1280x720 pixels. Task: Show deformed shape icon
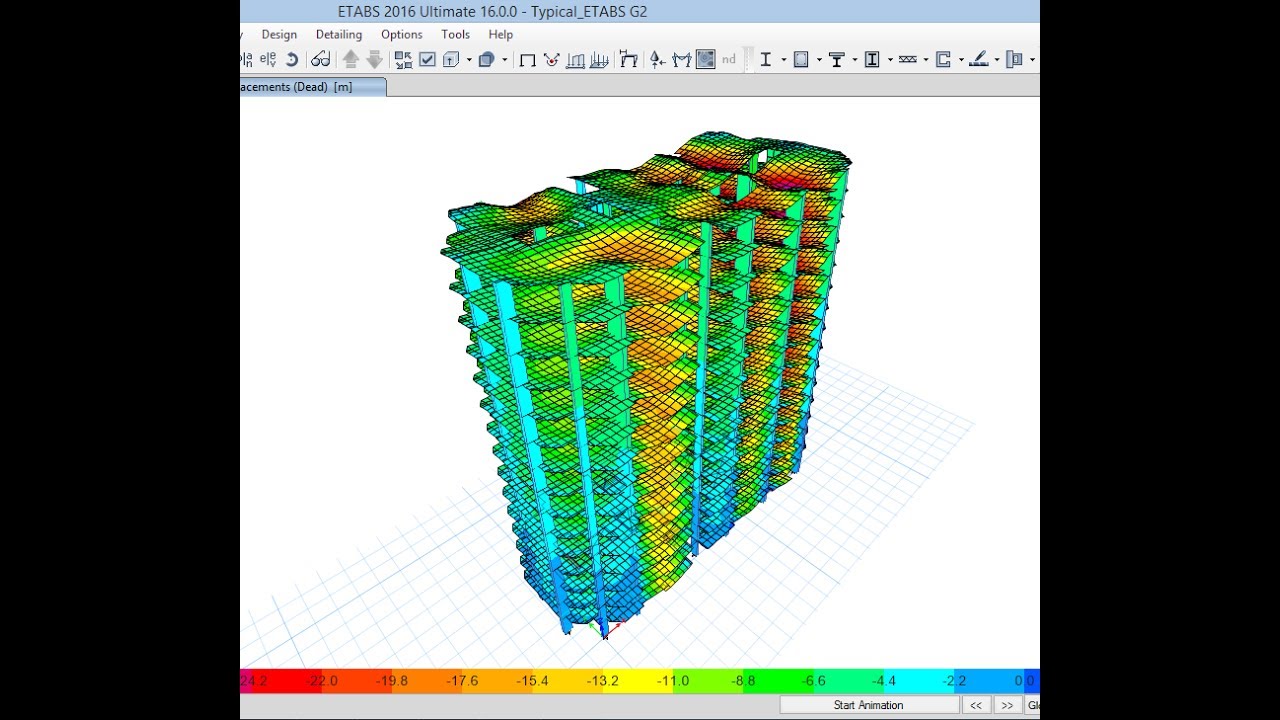pyautogui.click(x=551, y=60)
